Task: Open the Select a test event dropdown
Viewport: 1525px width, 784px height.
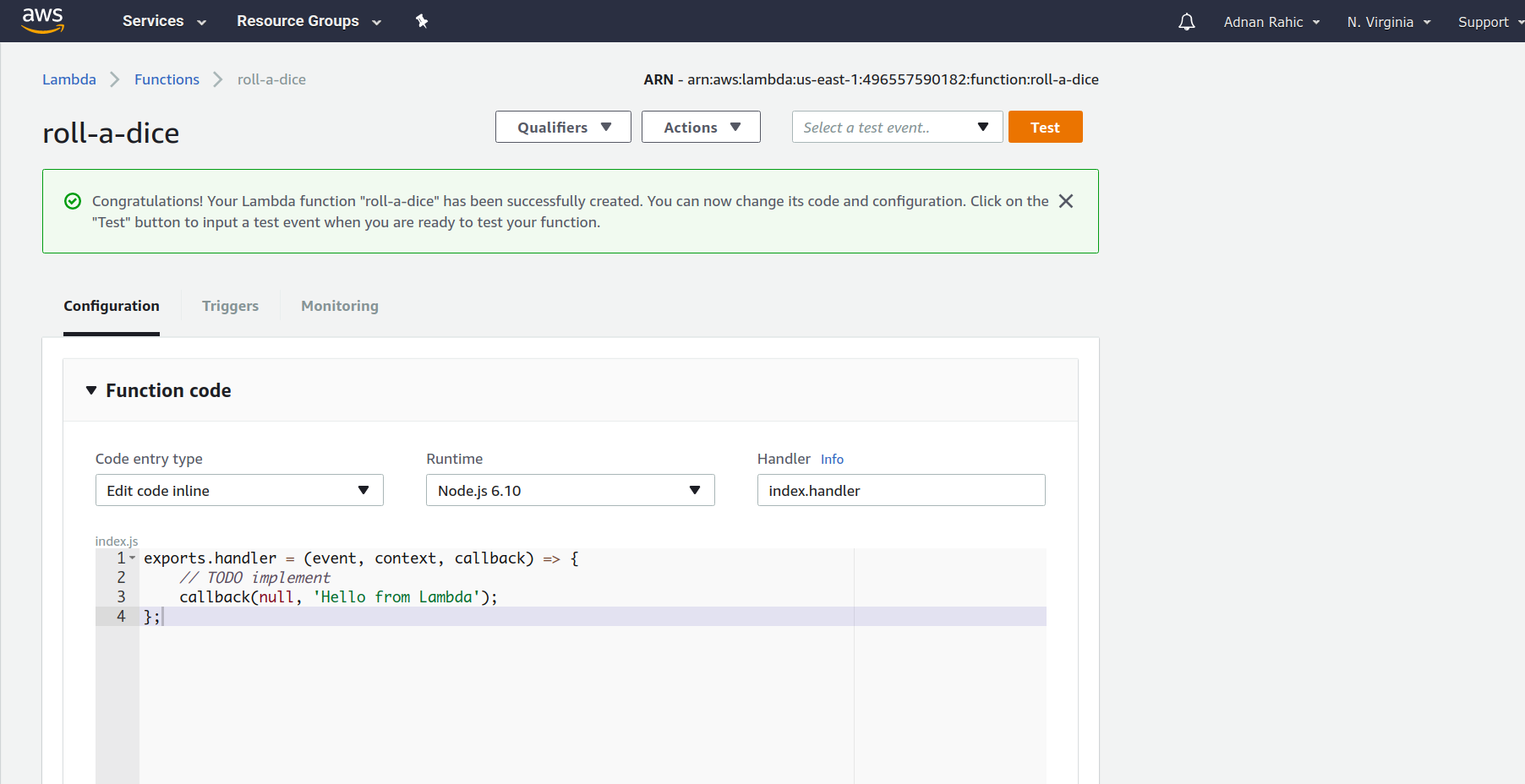Action: 897,127
